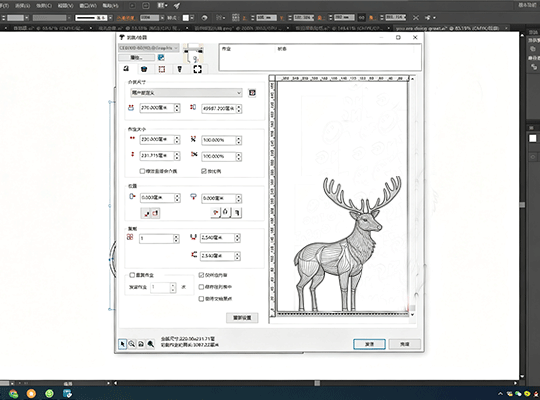Click the middle alignment icon button under Y position
This screenshot has height=400, width=540.
coord(225,213)
